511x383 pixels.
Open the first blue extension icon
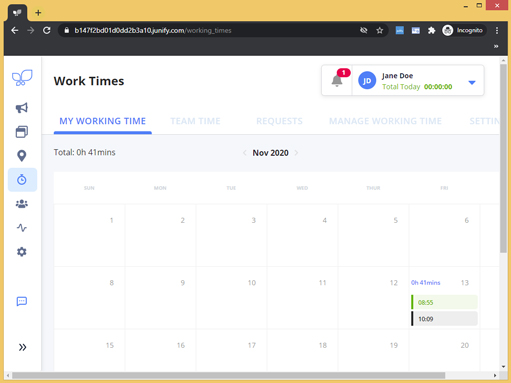click(399, 30)
